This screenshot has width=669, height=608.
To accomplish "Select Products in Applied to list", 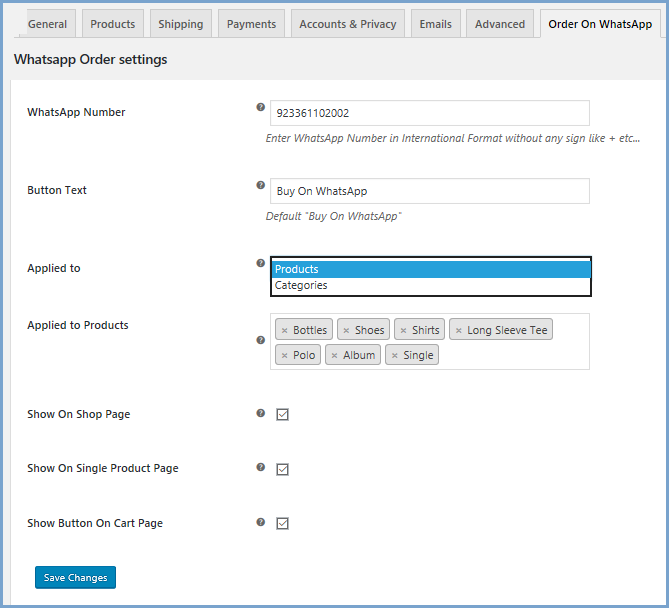I will 431,269.
